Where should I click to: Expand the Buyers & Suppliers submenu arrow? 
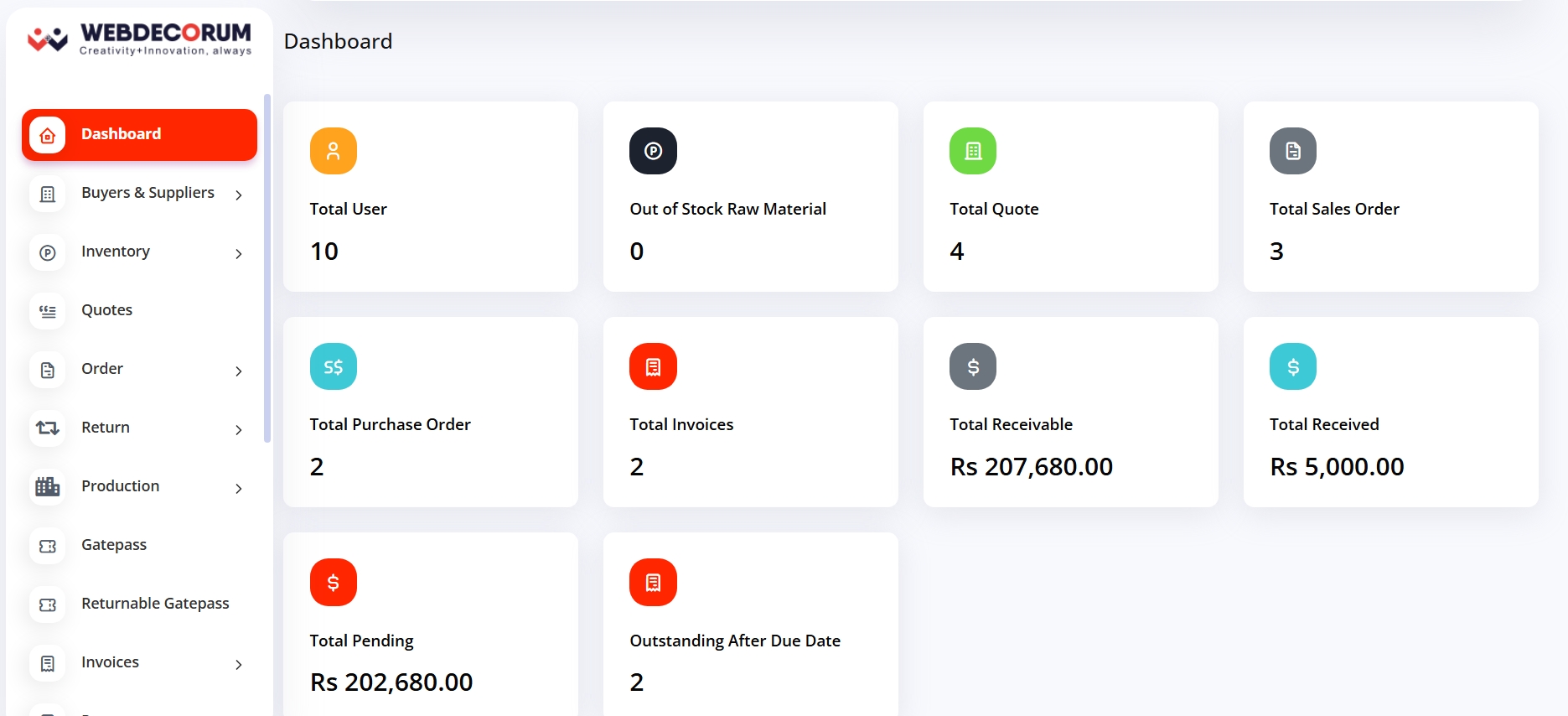[x=239, y=195]
